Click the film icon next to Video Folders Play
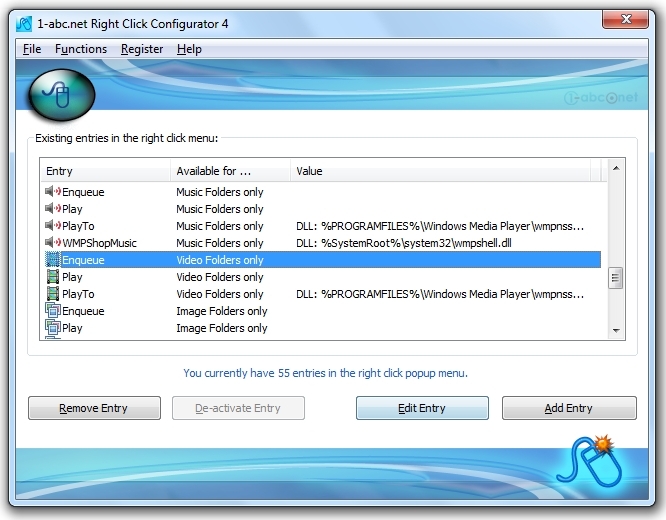This screenshot has width=666, height=520. (53, 277)
